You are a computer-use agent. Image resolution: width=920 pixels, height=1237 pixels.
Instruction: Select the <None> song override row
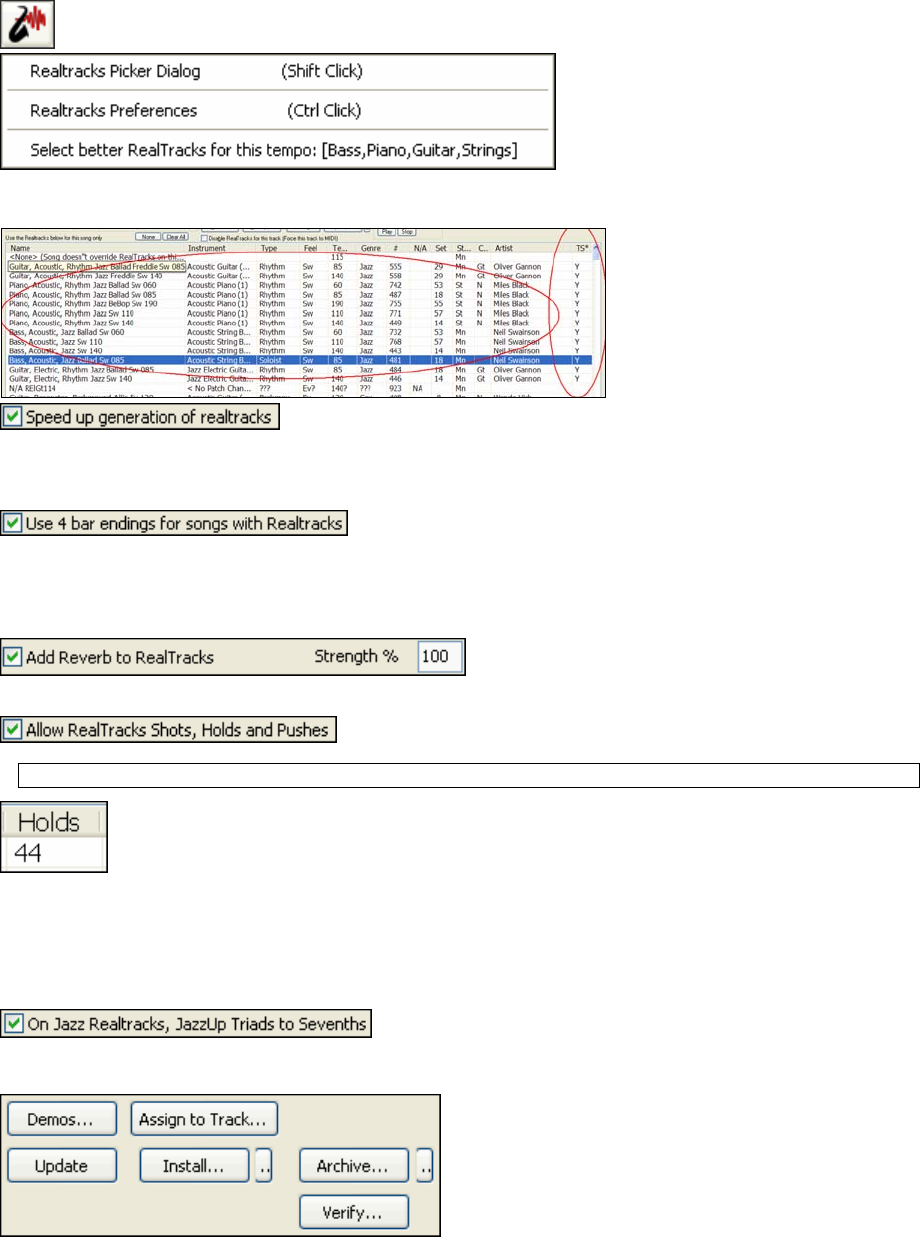[299, 257]
